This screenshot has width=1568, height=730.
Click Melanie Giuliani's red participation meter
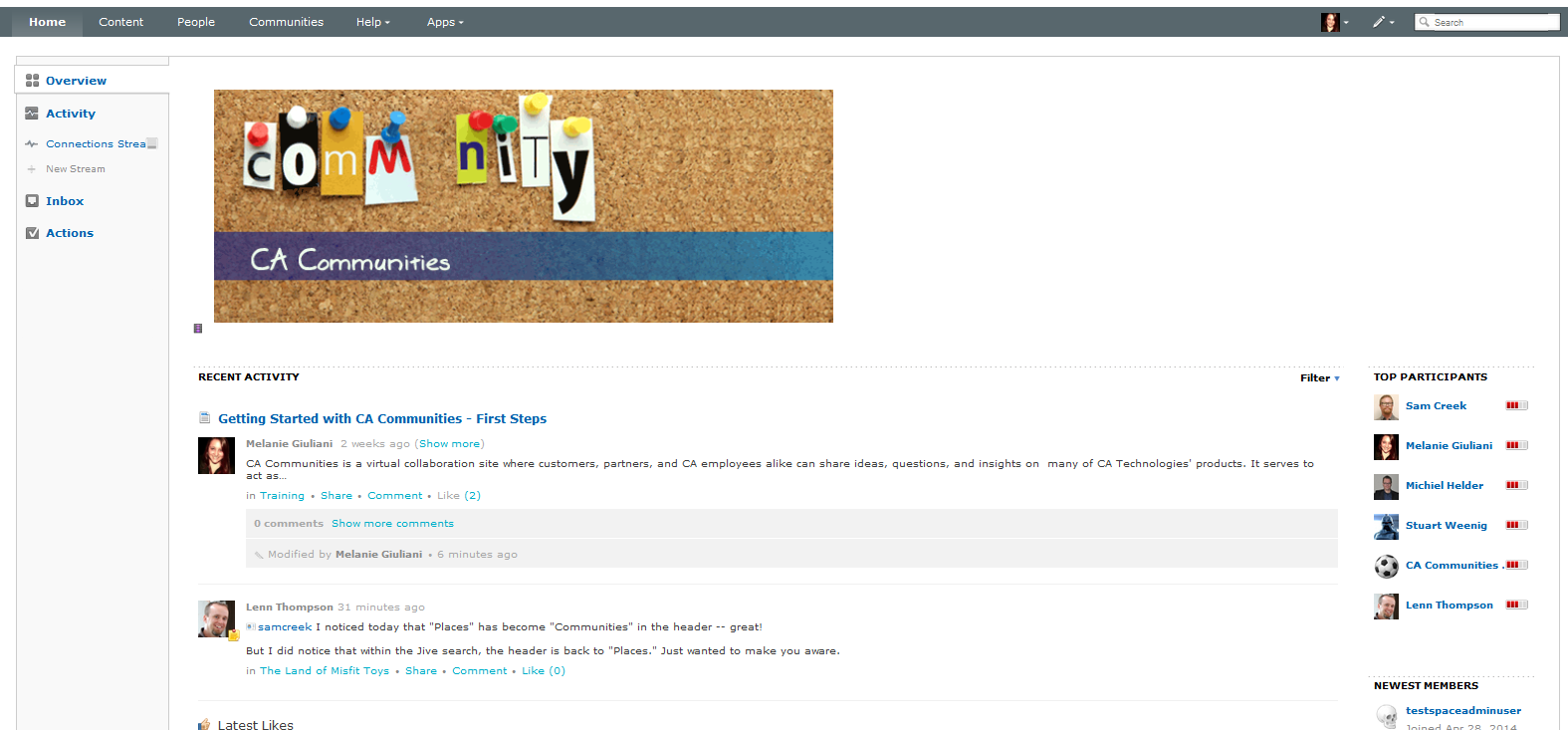click(x=1516, y=445)
